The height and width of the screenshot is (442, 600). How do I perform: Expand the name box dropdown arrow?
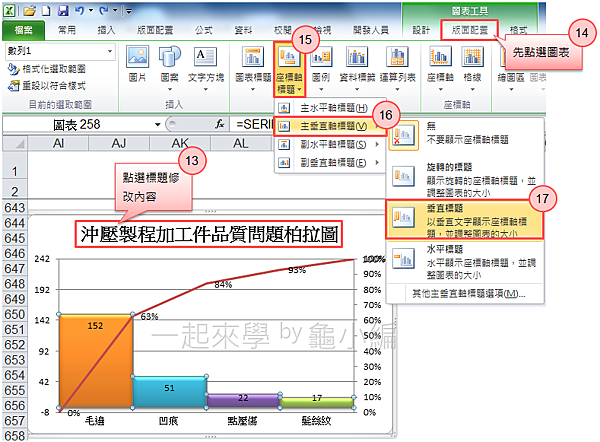157,125
